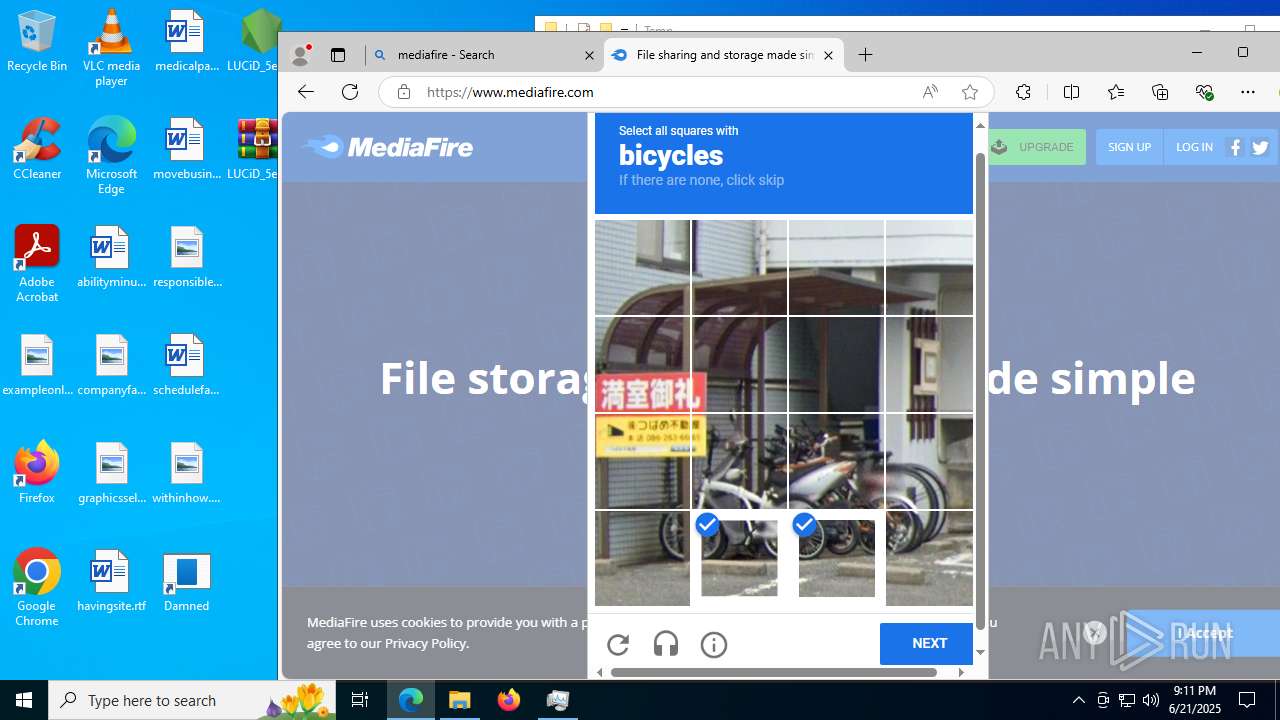The height and width of the screenshot is (720, 1280).
Task: Open Edge Favorites list
Action: [x=1116, y=92]
